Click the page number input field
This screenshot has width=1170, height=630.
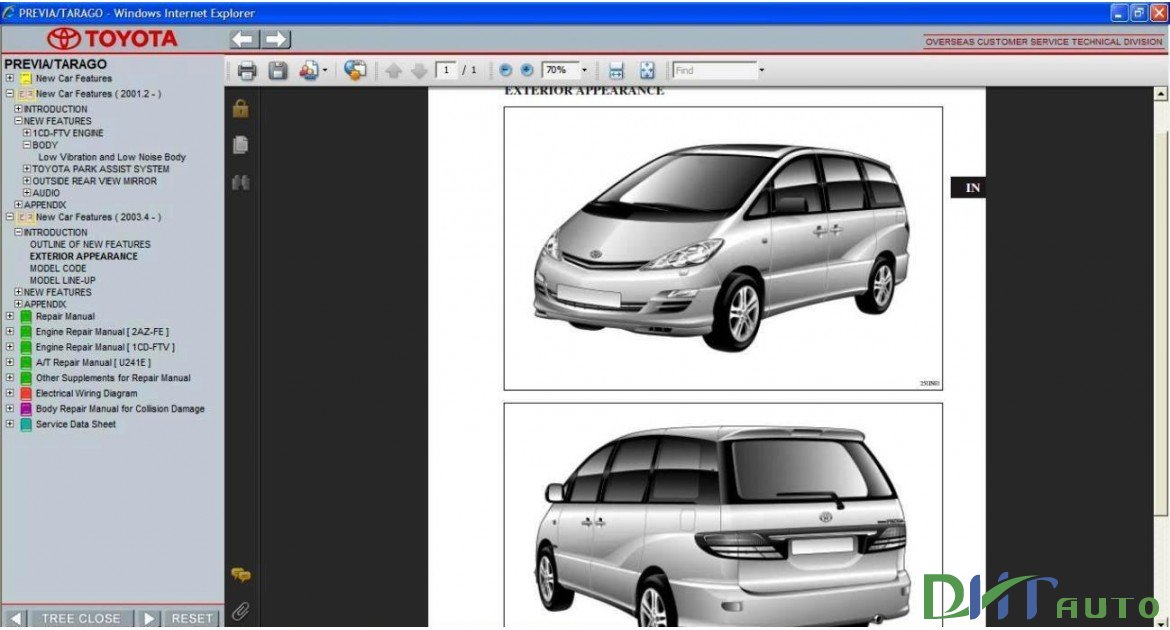[x=446, y=70]
